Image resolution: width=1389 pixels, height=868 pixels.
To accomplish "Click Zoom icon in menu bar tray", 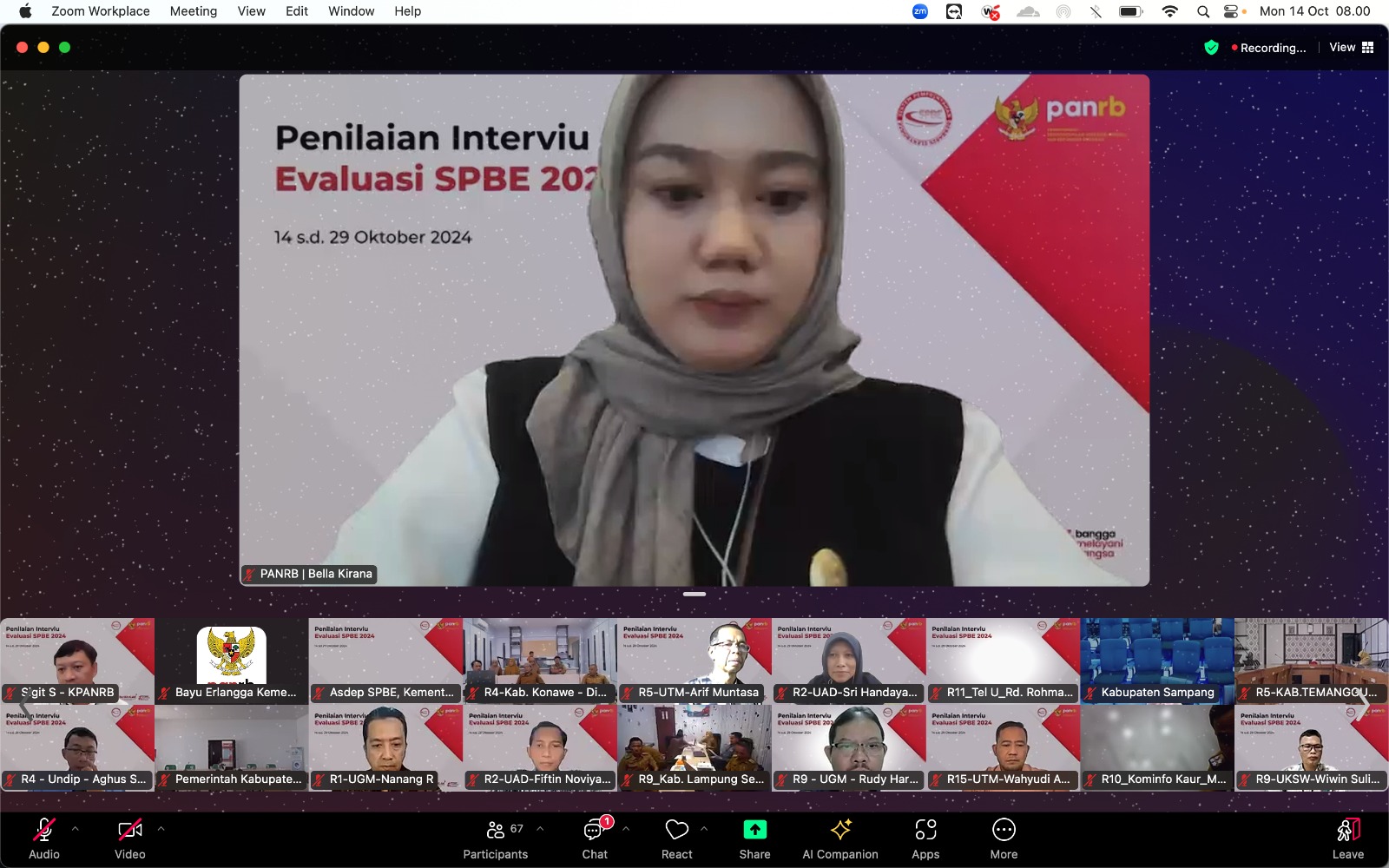I will tap(920, 11).
